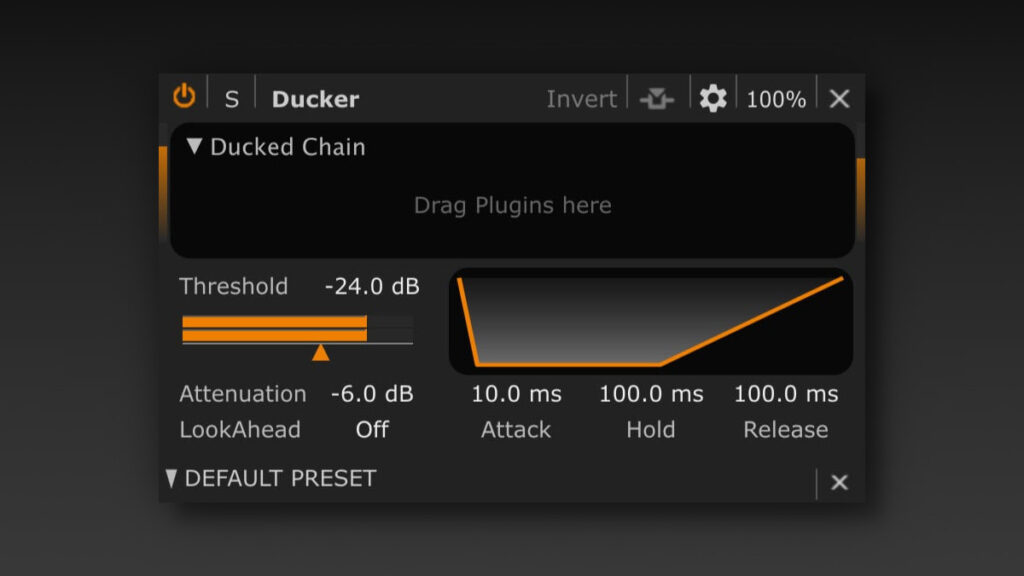
Task: Click the Attack value of 10.0 ms
Action: pos(515,394)
